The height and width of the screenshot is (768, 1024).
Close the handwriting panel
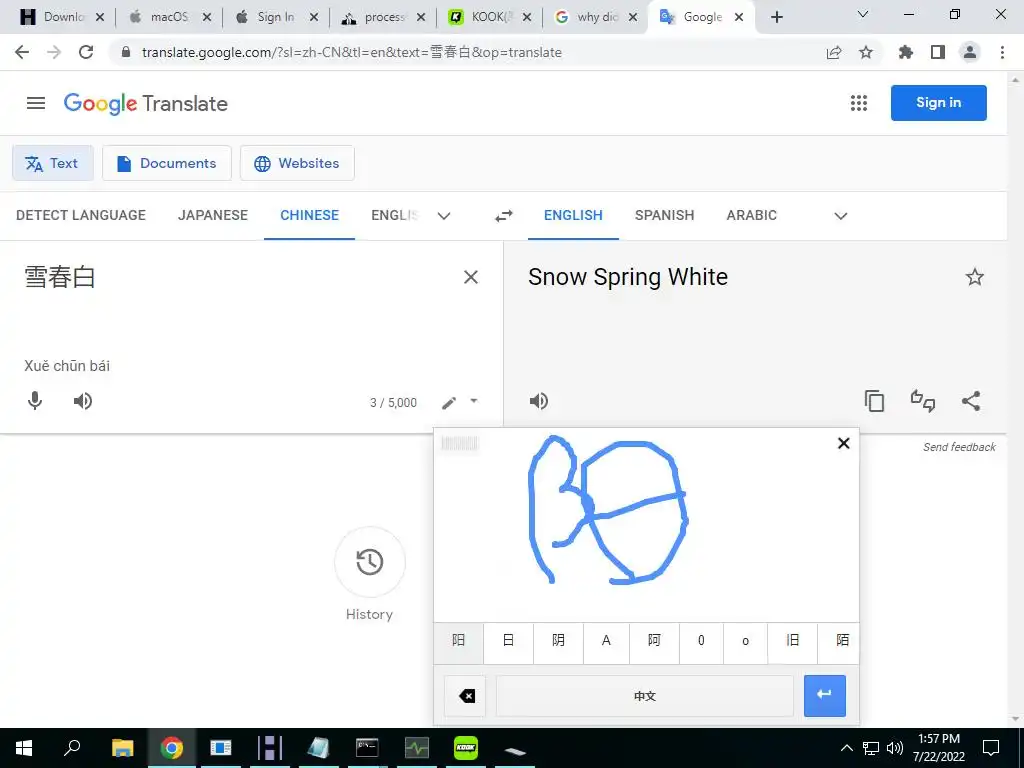(844, 443)
